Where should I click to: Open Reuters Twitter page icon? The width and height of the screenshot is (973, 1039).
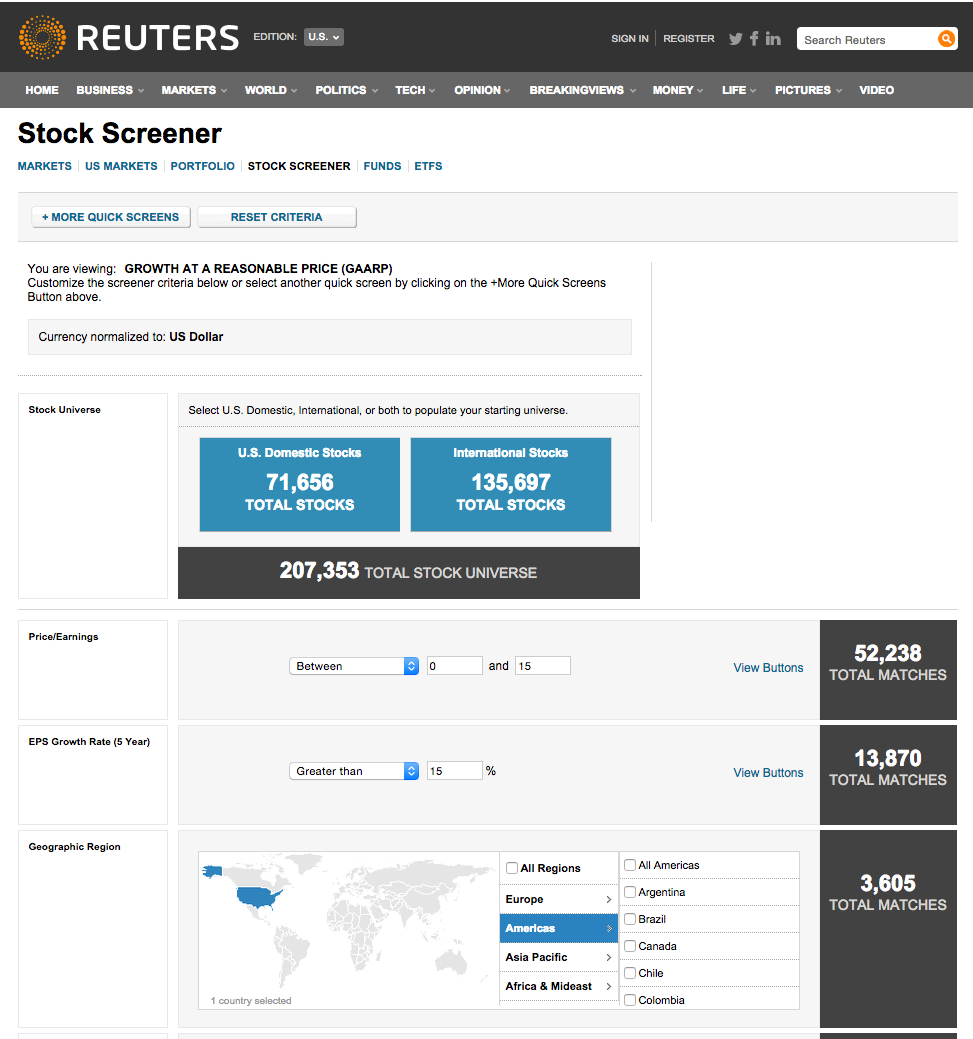pyautogui.click(x=736, y=38)
